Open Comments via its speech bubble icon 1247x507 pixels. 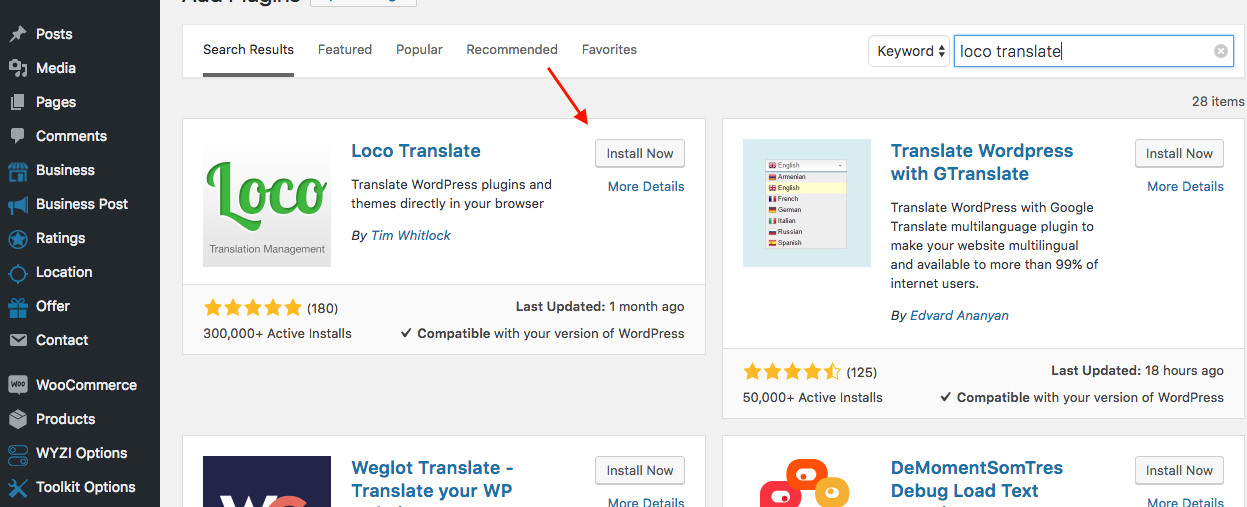coord(18,136)
